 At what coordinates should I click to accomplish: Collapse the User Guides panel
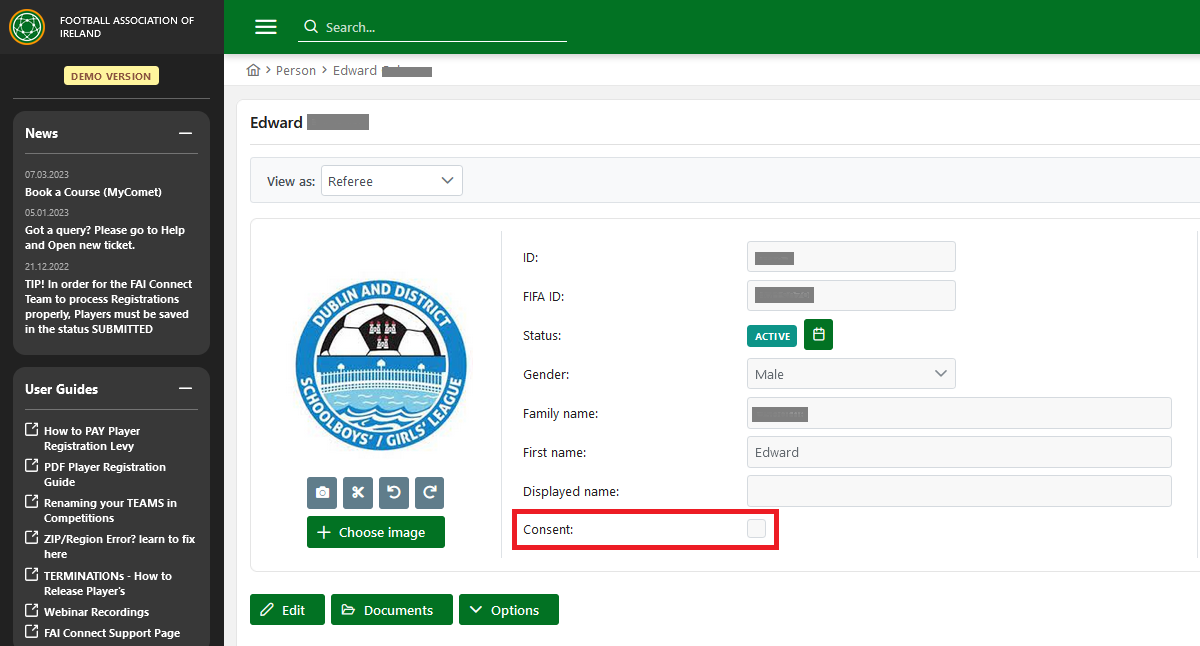click(x=184, y=389)
